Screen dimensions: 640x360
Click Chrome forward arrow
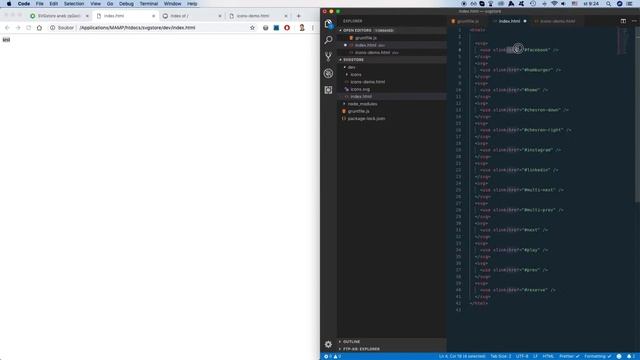18,28
